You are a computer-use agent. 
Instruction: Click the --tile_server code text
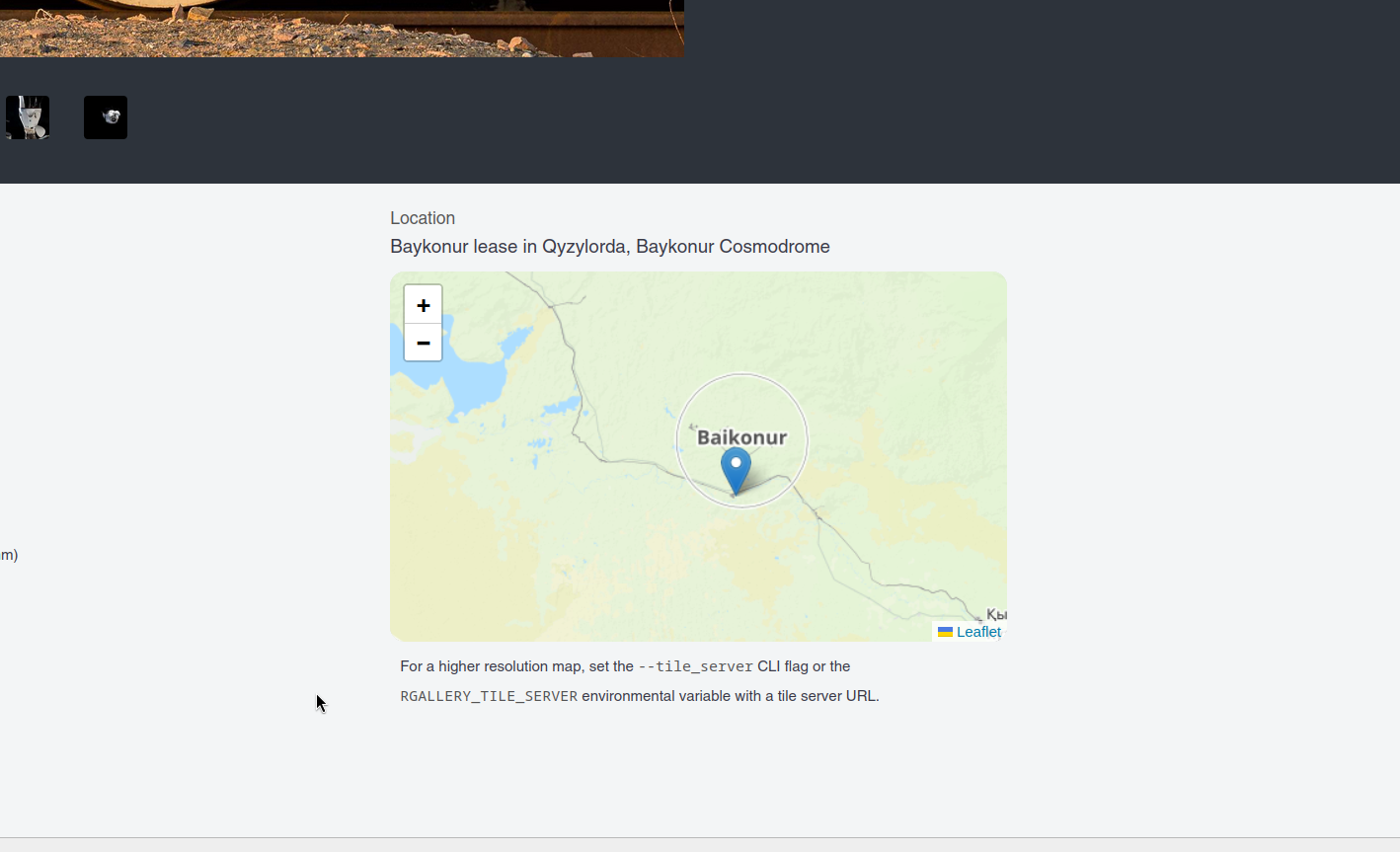[695, 666]
